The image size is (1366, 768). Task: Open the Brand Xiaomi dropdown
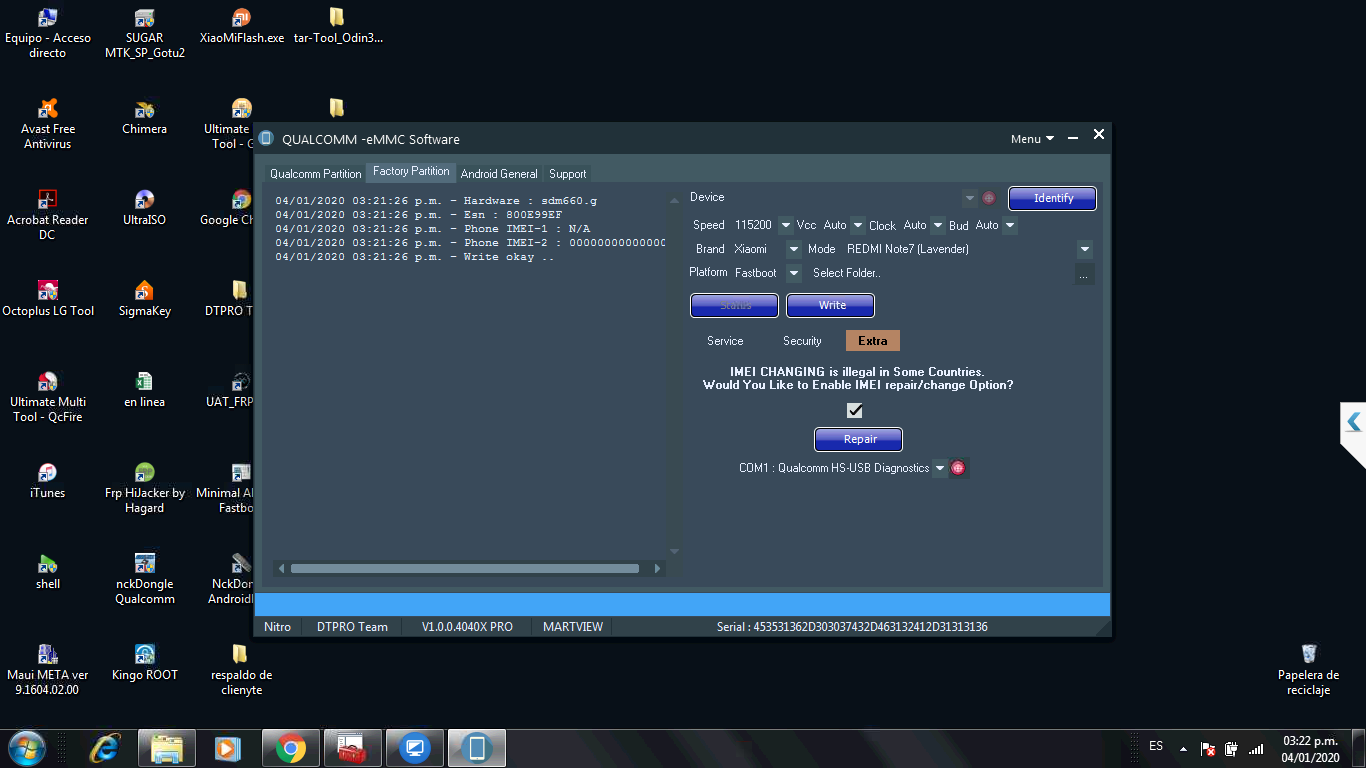(x=794, y=249)
